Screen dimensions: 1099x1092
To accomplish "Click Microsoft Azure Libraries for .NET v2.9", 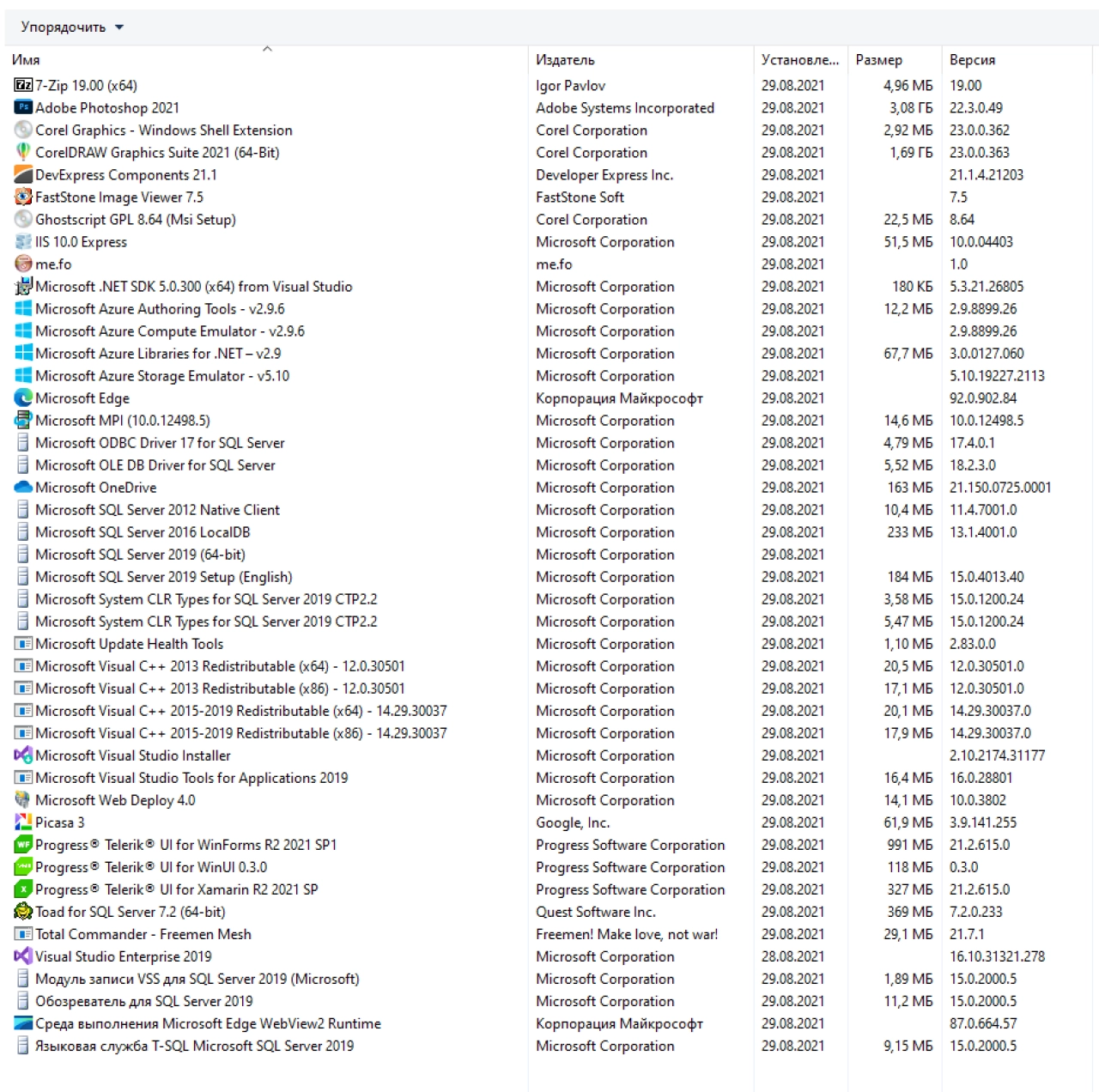I will [158, 353].
